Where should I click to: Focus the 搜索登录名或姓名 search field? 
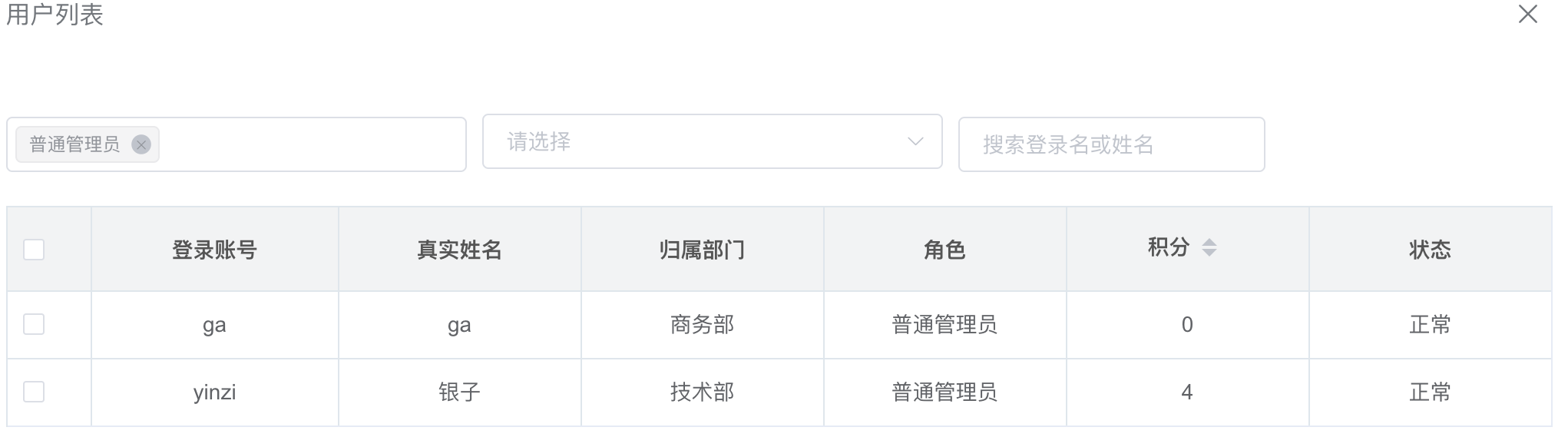(x=1111, y=144)
